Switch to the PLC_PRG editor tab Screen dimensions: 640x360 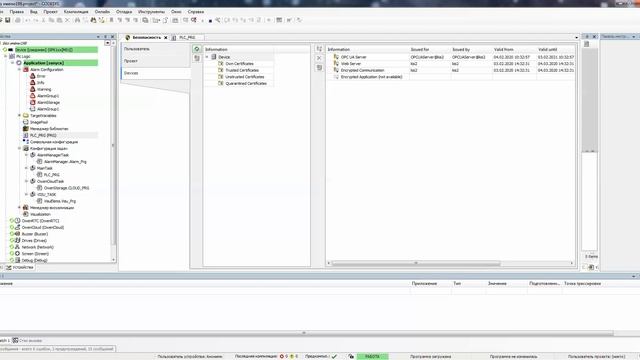[x=187, y=37]
